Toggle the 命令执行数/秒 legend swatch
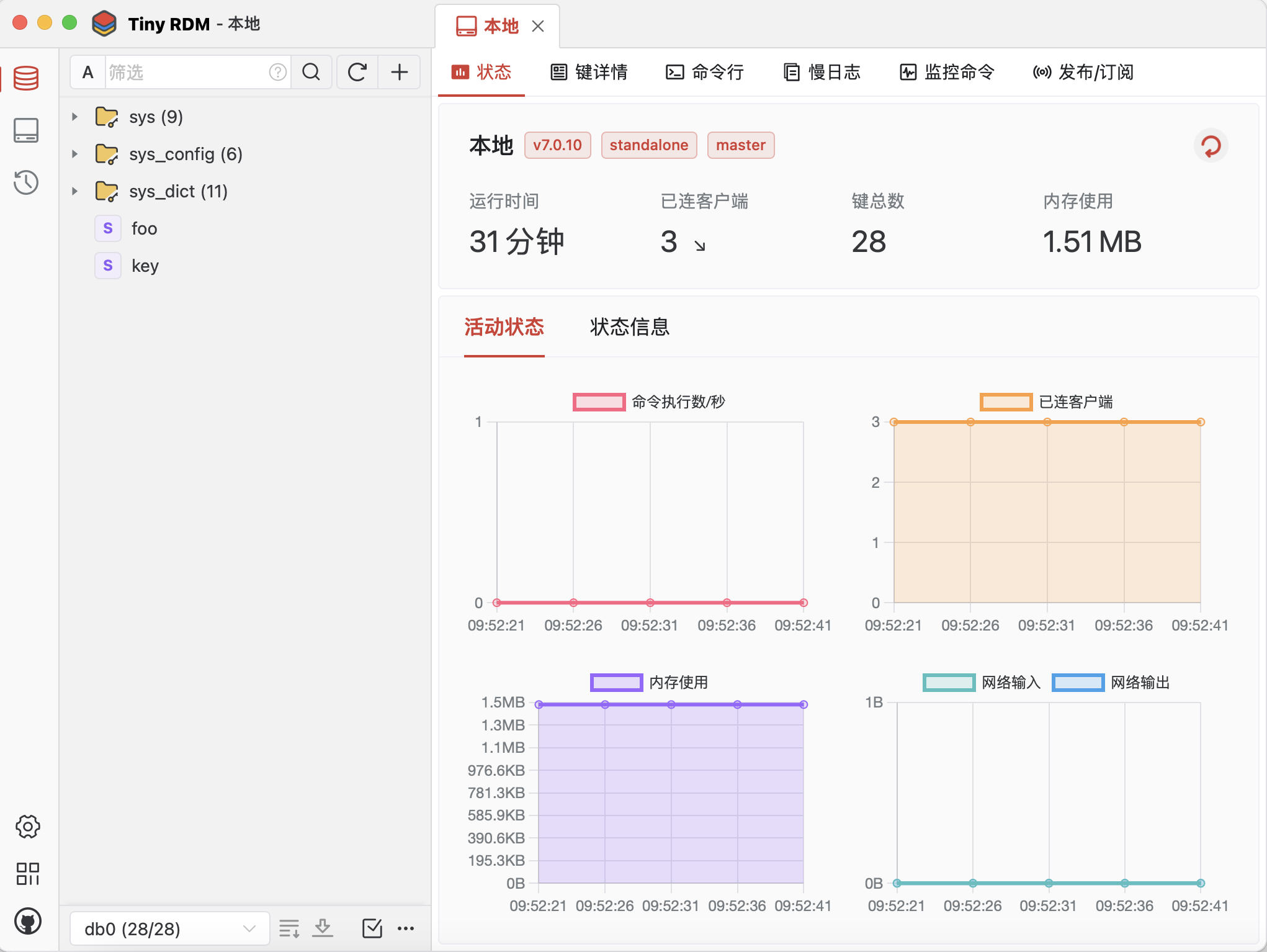This screenshot has height=952, width=1267. (x=599, y=402)
